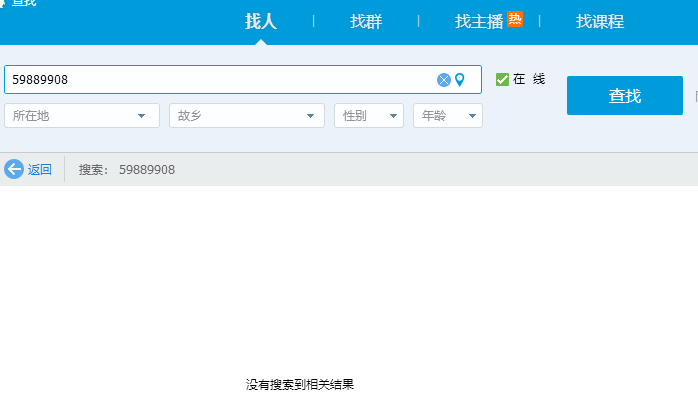Open the 找课程 tab

pos(600,21)
